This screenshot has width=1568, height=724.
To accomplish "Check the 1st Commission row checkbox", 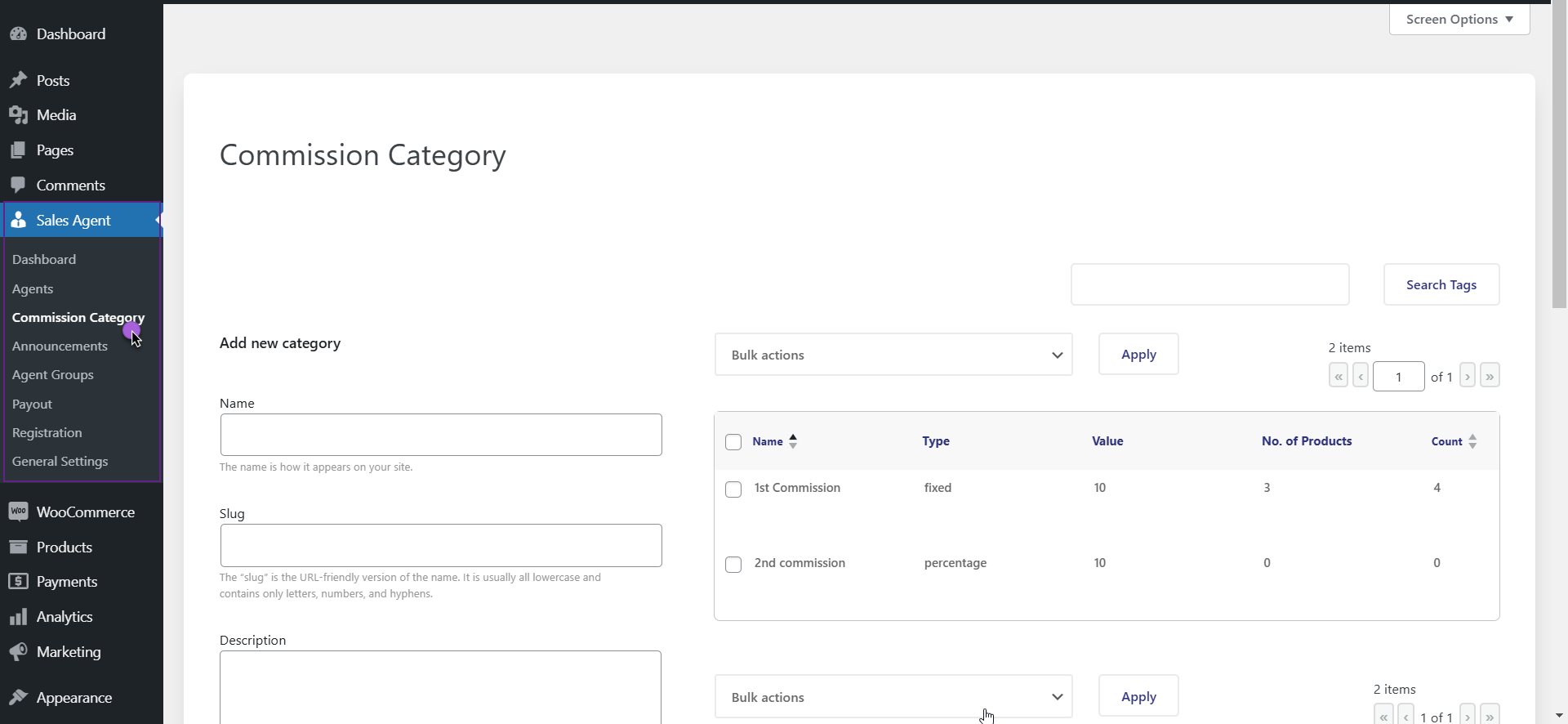I will click(733, 489).
